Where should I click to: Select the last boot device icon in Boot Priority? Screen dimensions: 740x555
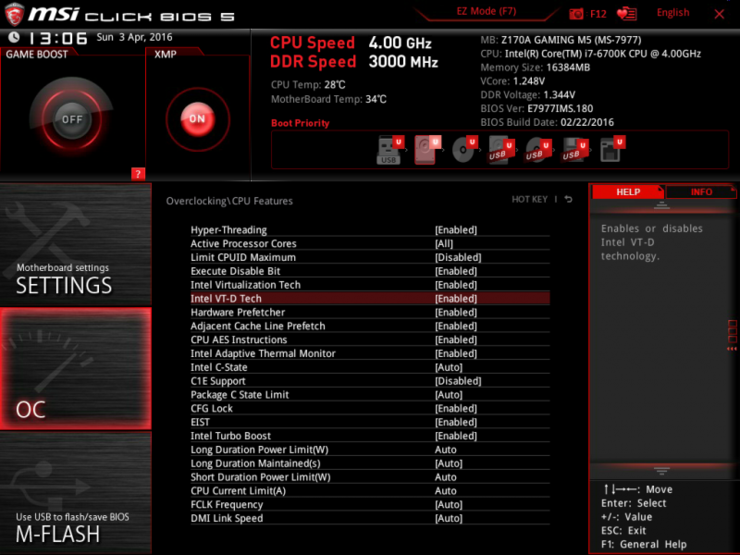pos(612,150)
